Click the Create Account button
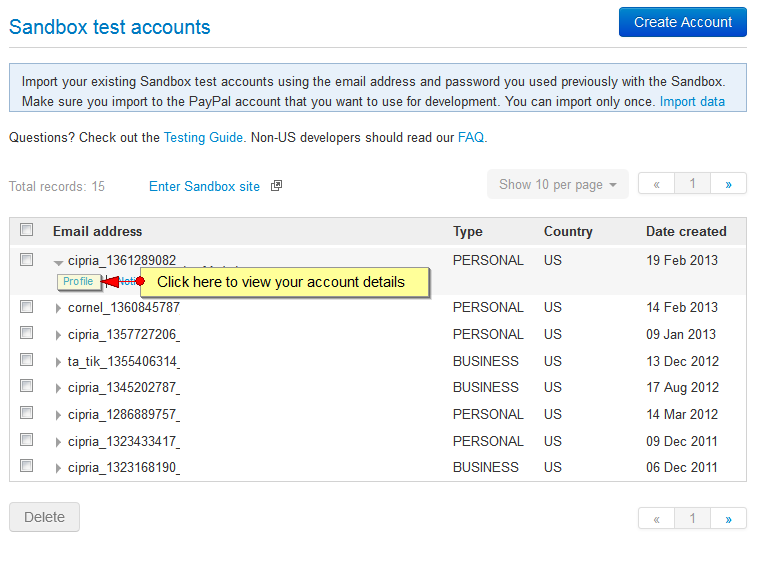The image size is (758, 561). [683, 22]
